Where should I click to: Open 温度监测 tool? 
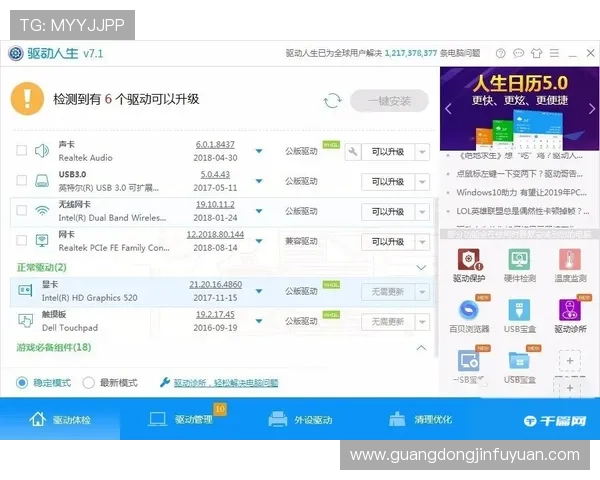pos(570,265)
